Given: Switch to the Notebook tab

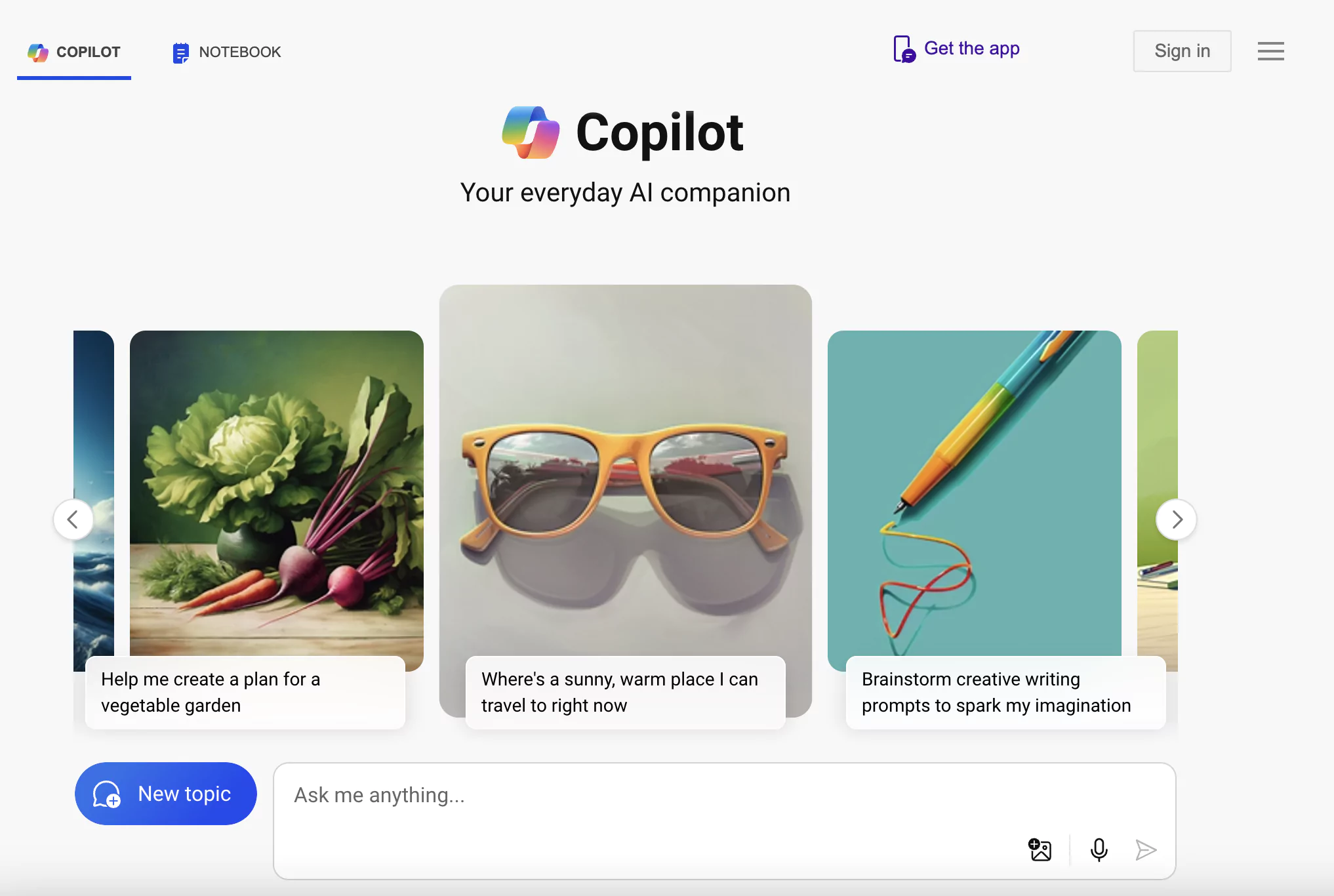Looking at the screenshot, I should click(x=226, y=52).
